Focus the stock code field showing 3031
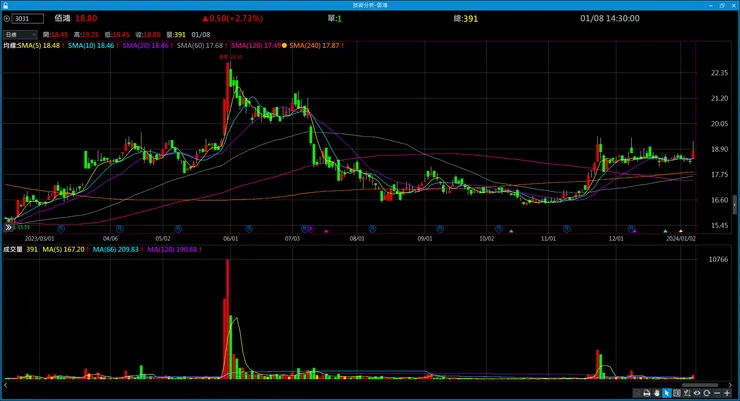The width and height of the screenshot is (740, 401). click(x=28, y=18)
